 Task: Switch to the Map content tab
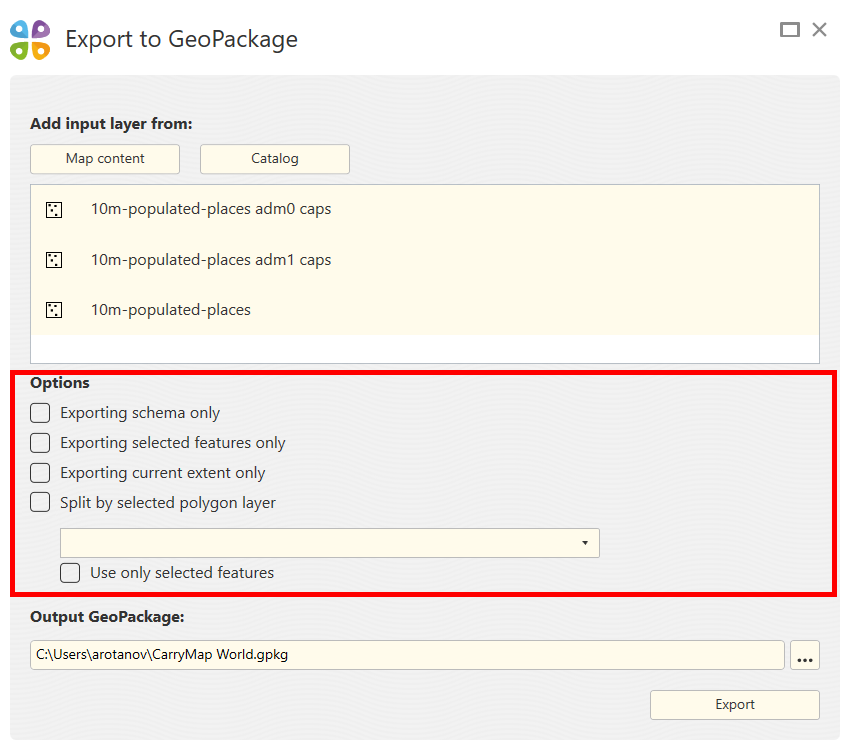pos(104,158)
